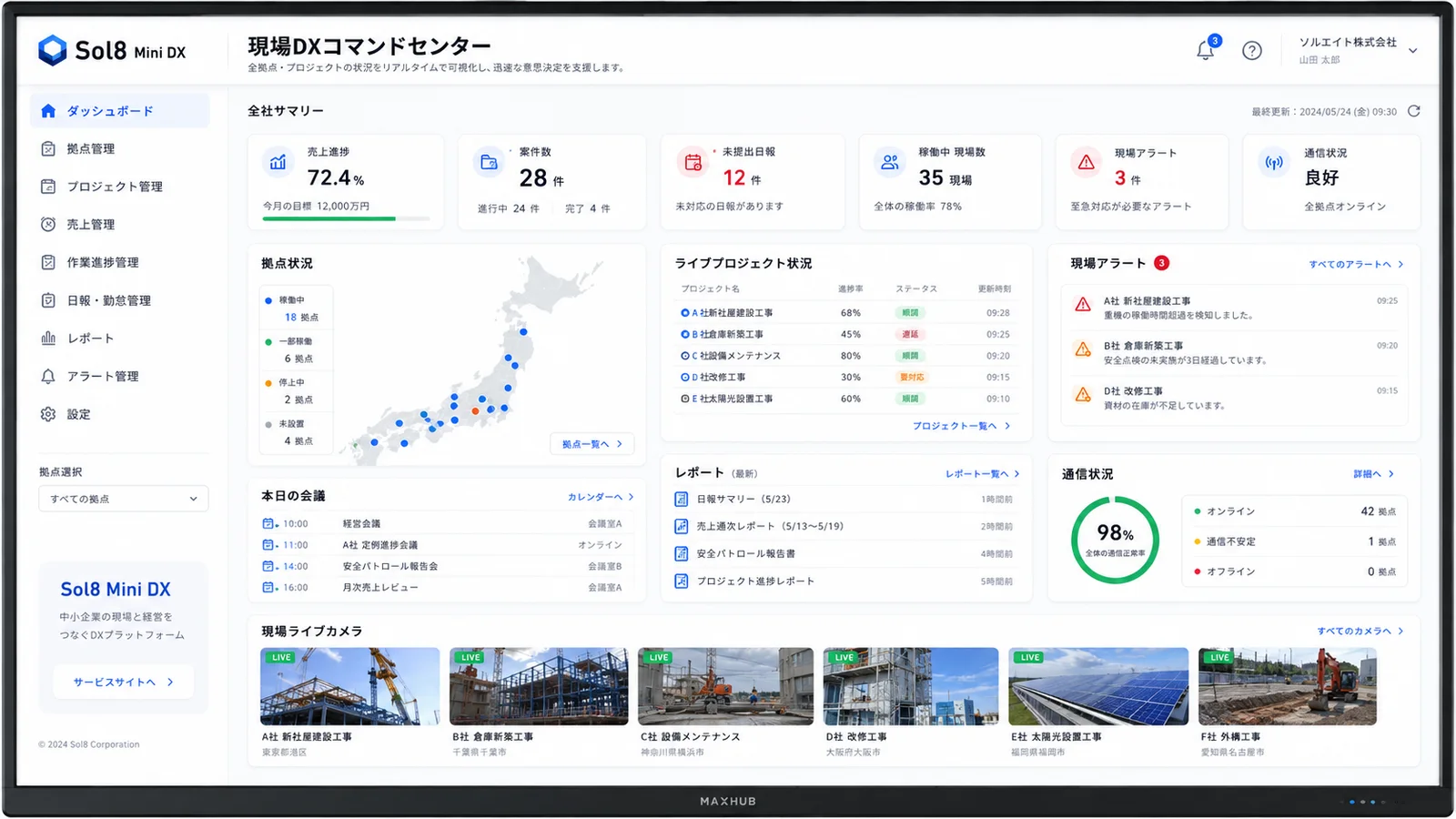Click the 日報サマリー report icon

click(x=682, y=499)
